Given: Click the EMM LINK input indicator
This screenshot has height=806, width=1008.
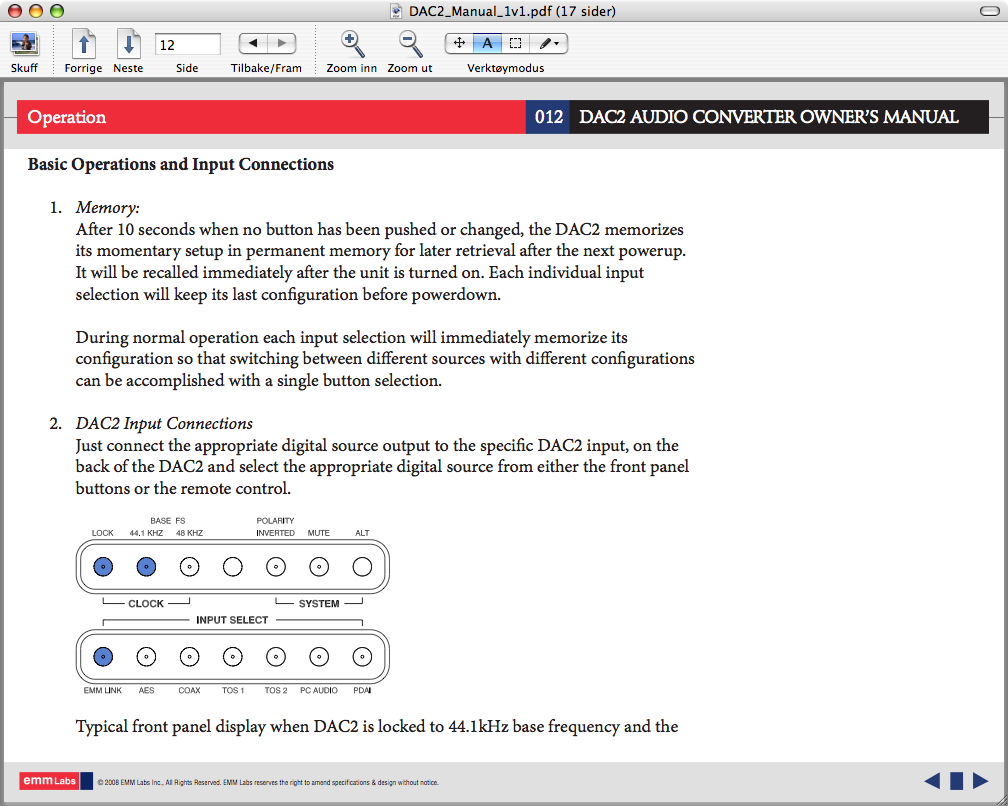Looking at the screenshot, I should point(103,657).
